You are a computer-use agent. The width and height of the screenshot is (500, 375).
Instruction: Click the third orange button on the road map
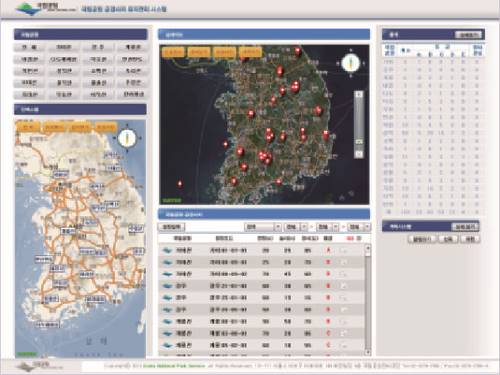click(x=80, y=127)
